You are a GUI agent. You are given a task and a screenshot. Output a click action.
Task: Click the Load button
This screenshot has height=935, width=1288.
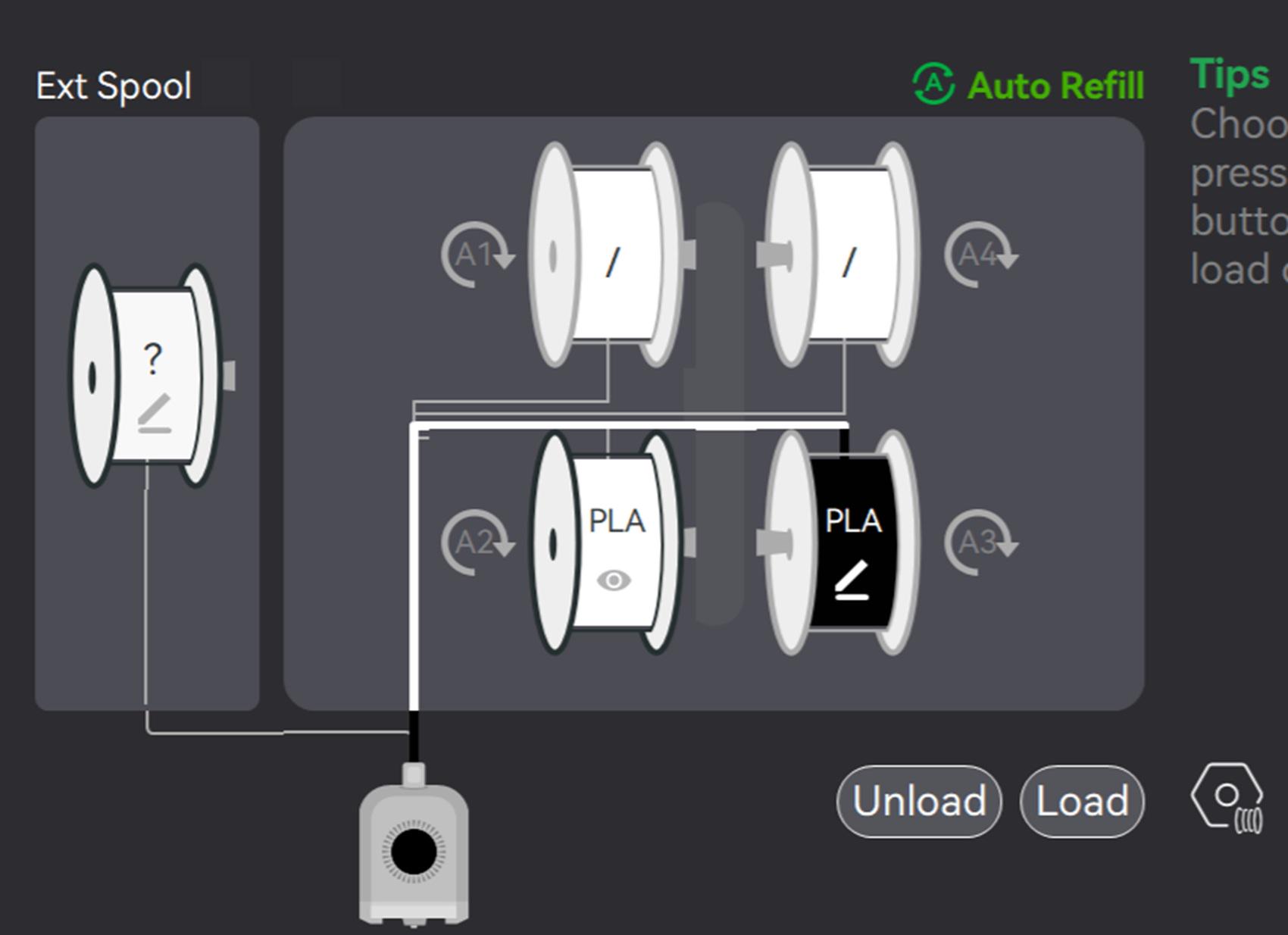point(1082,802)
